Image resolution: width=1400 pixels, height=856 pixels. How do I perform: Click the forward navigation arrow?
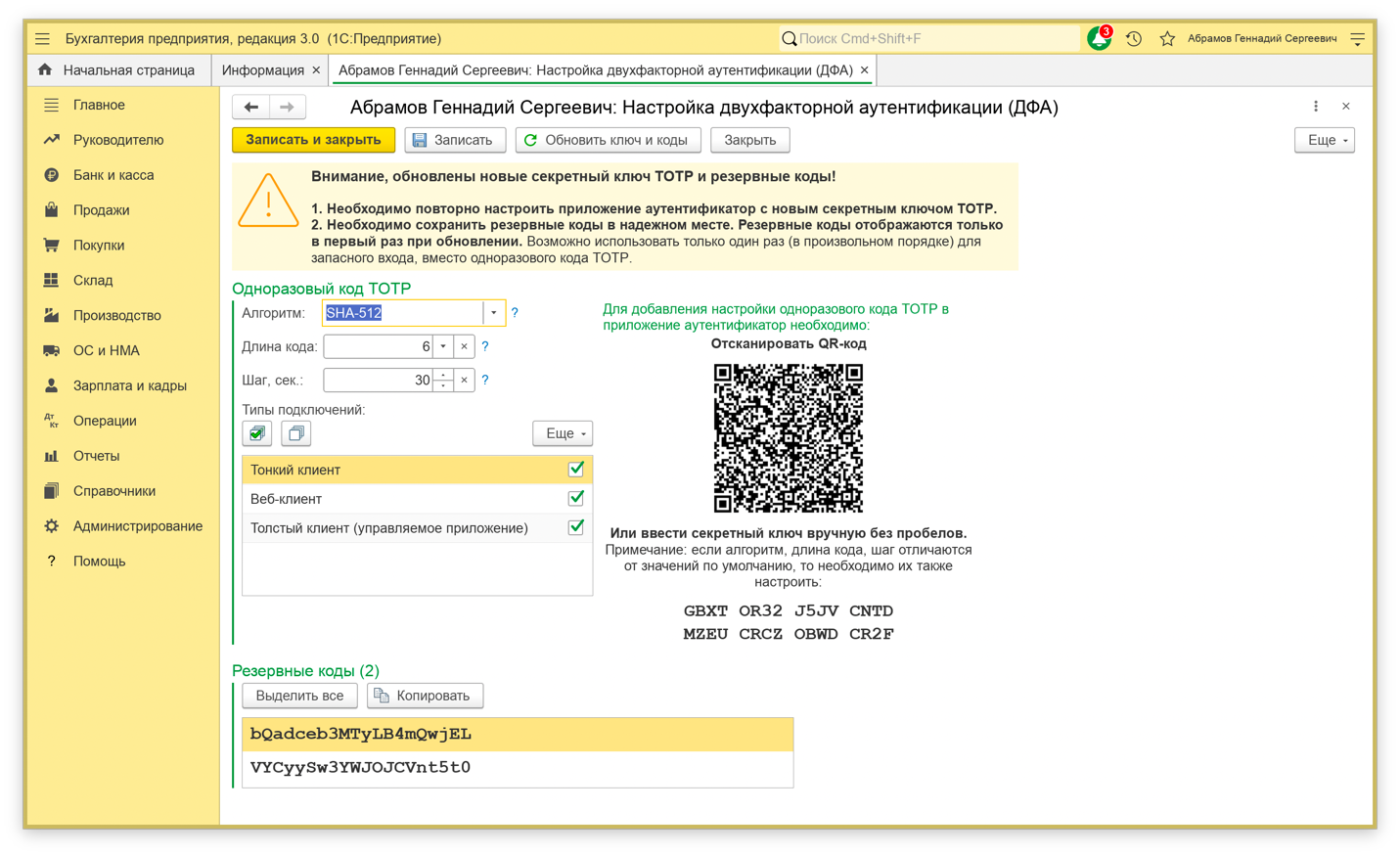(x=287, y=107)
